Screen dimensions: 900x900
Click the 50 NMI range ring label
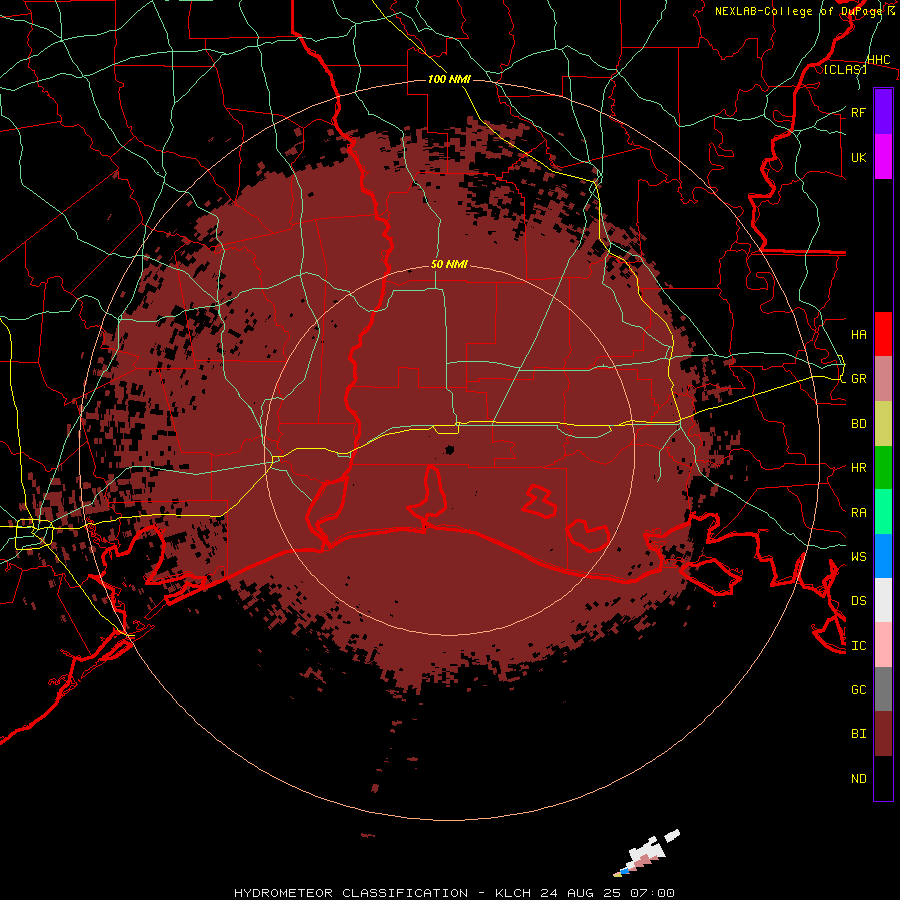coord(449,264)
